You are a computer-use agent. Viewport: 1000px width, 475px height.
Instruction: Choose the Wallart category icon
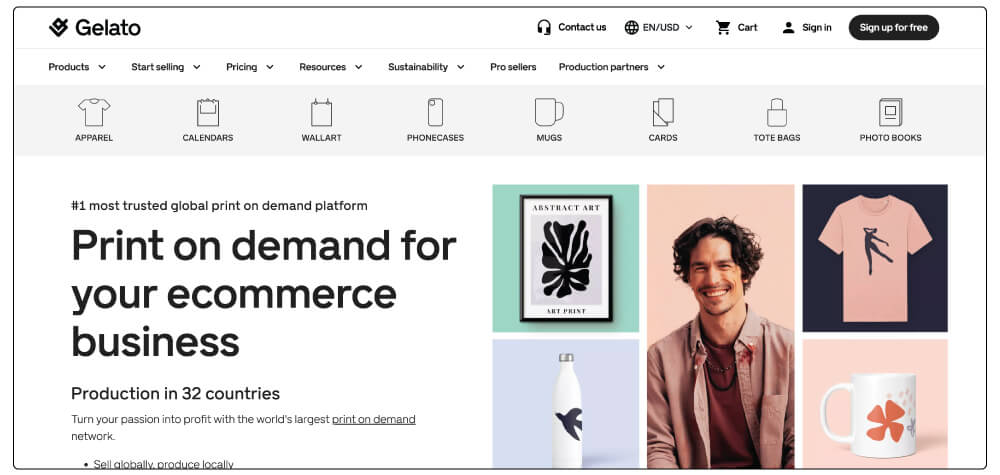pos(321,112)
